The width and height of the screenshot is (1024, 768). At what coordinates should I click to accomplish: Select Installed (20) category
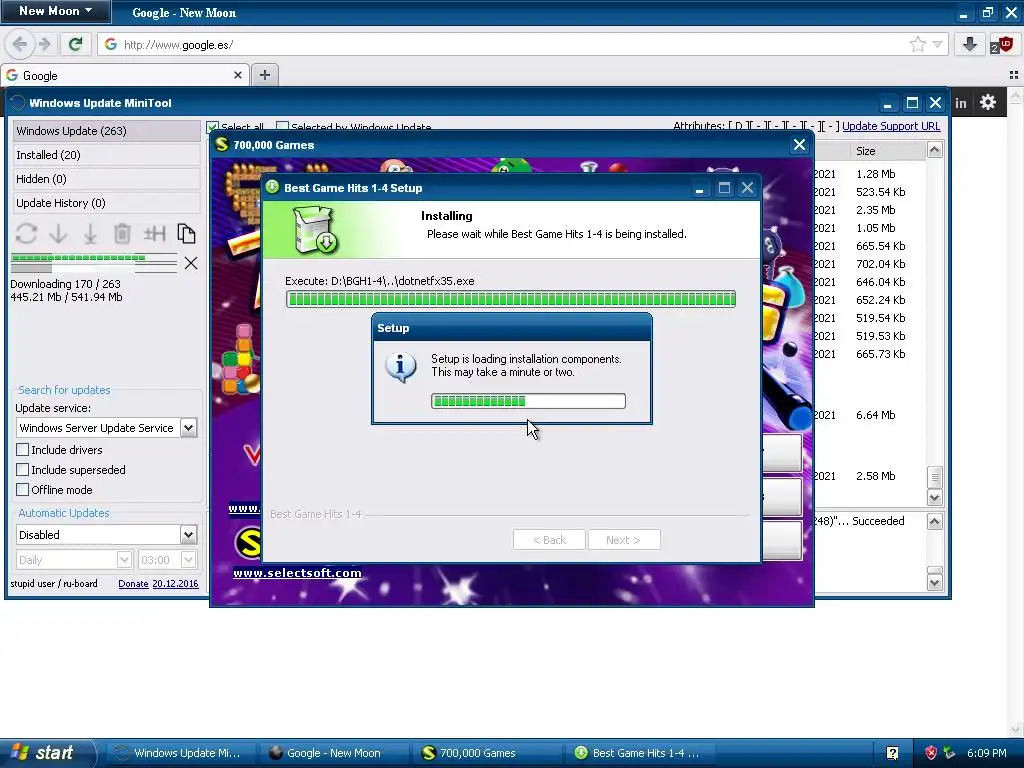coord(106,155)
